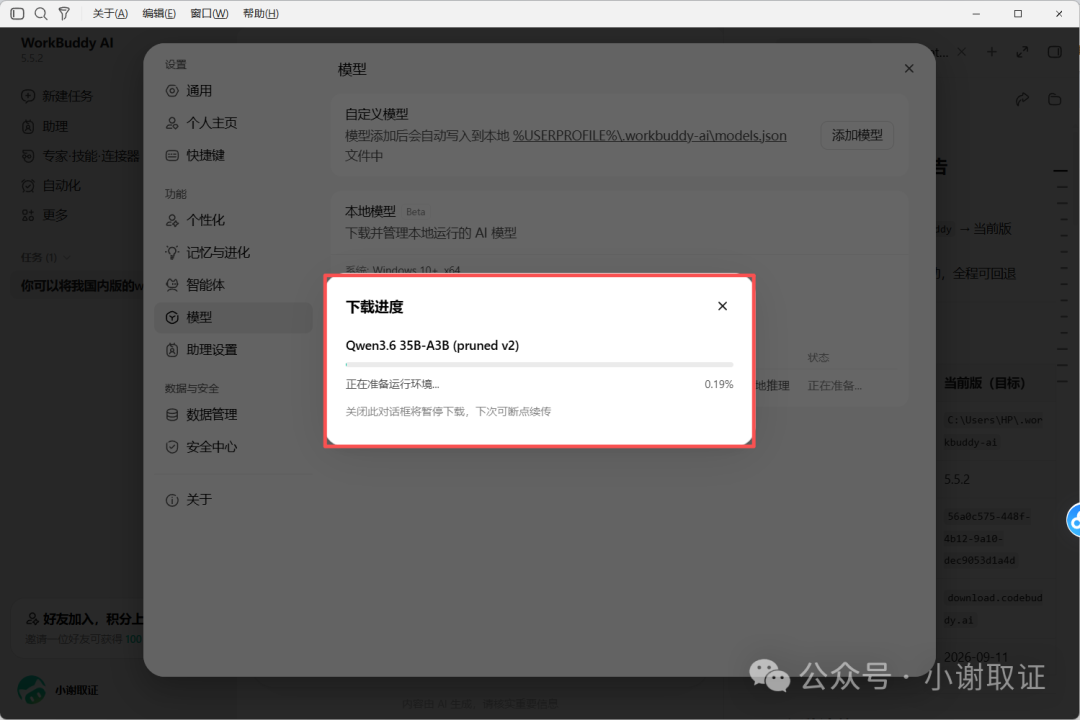Select 智能体 in settings sidebar
Viewport: 1080px width, 720px height.
(x=233, y=285)
